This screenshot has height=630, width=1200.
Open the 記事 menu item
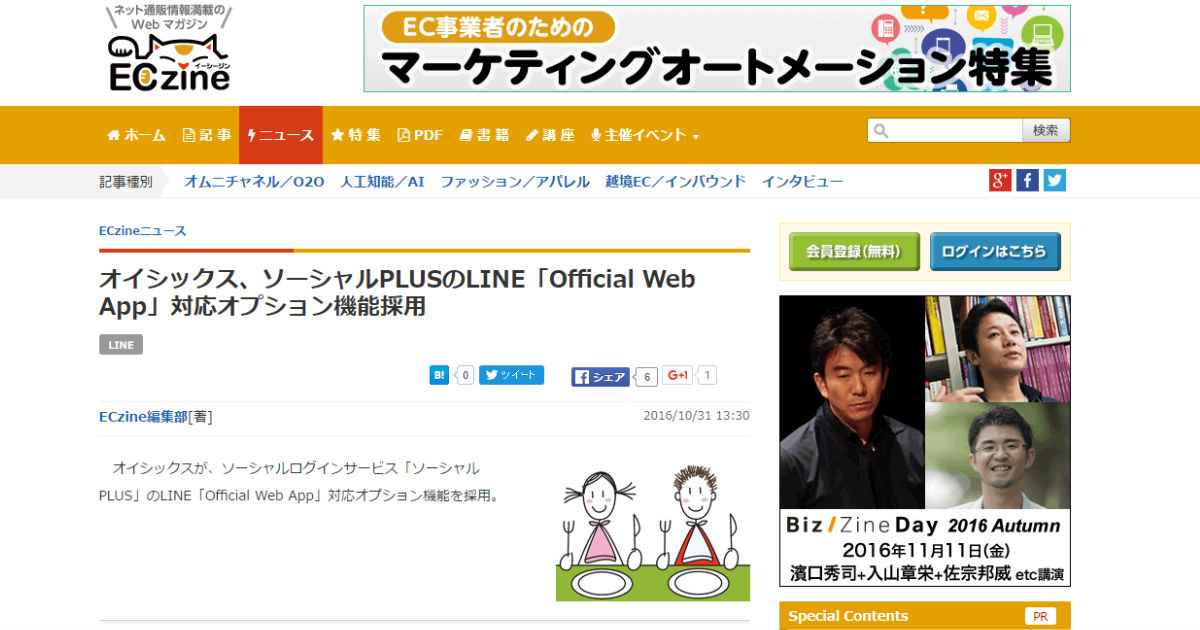206,135
